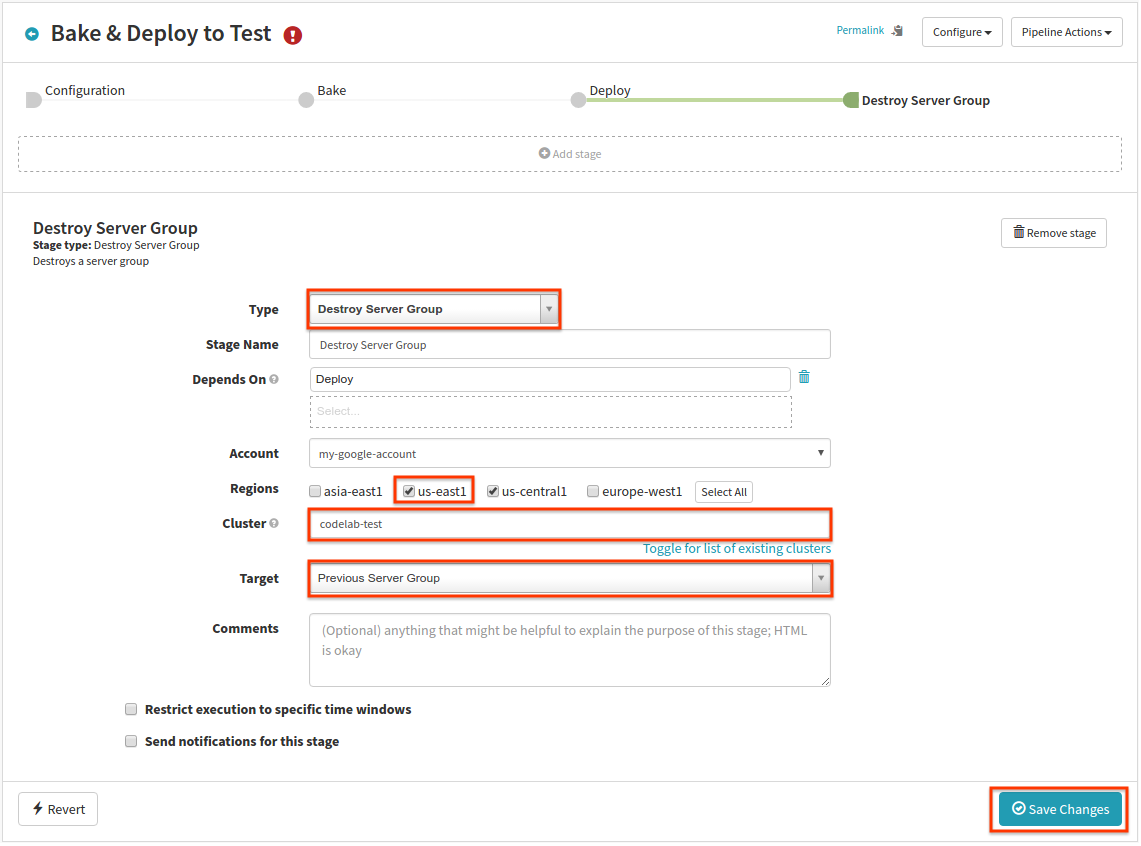1141x846 pixels.
Task: Open the Permalink link
Action: (x=860, y=31)
